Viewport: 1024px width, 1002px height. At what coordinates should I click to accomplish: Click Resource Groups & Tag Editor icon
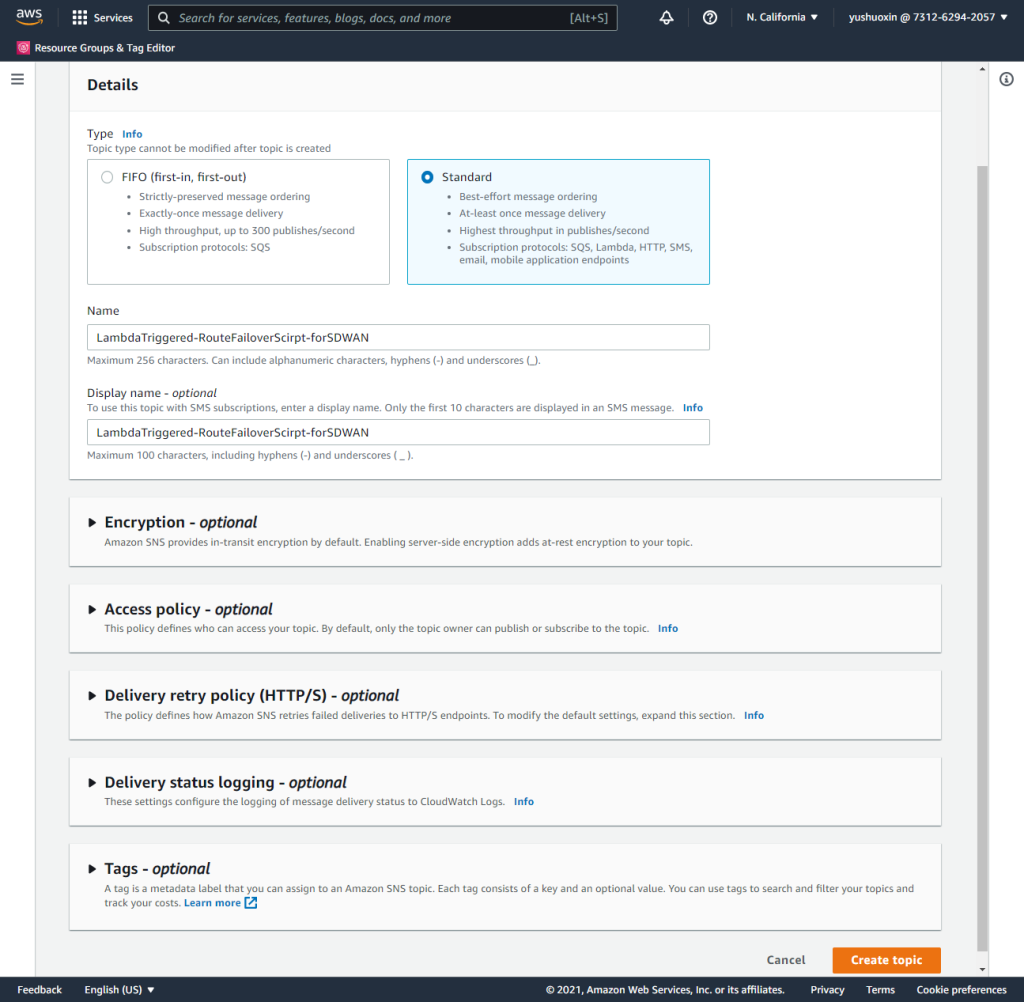point(24,48)
